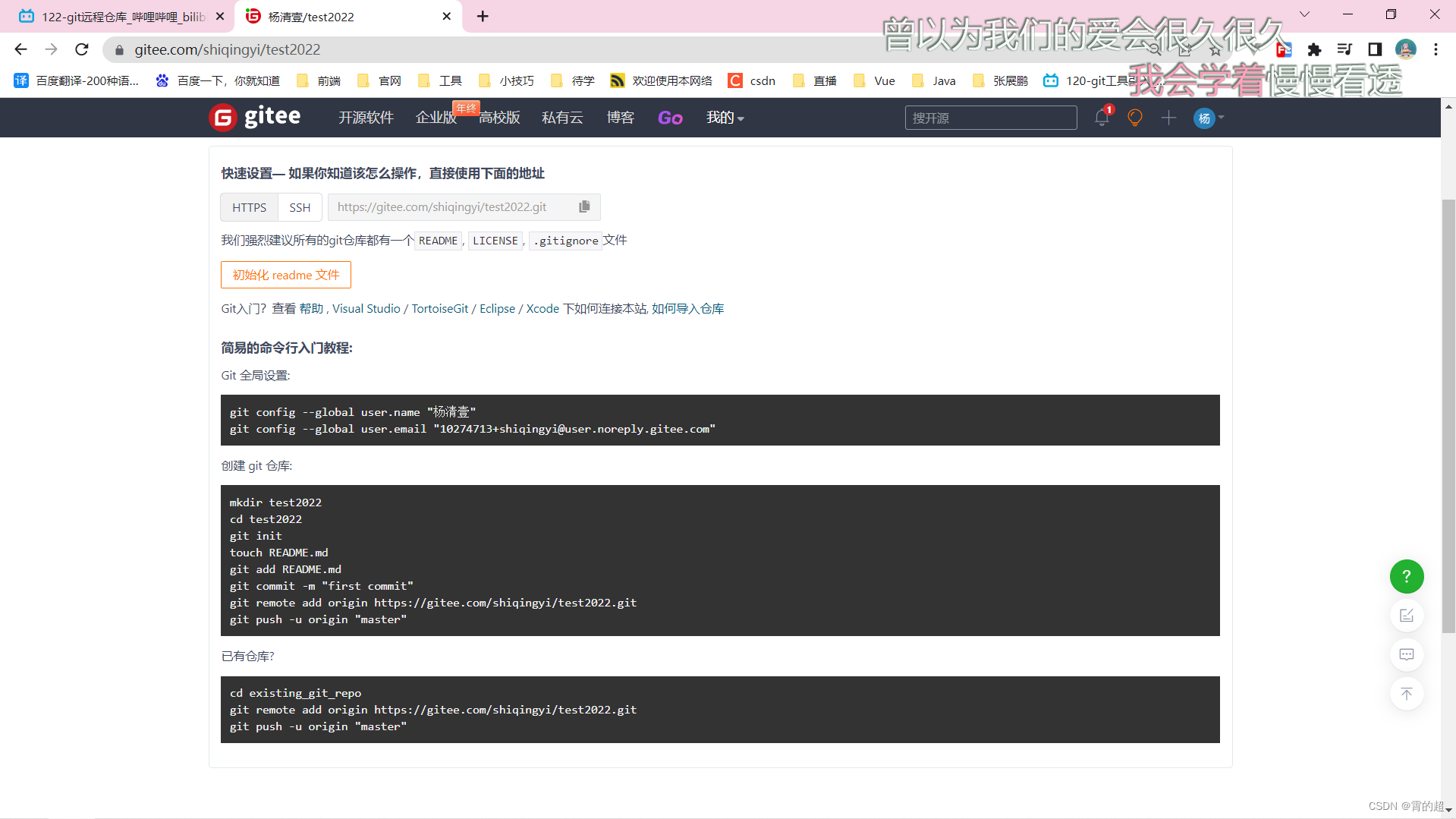1456x819 pixels.
Task: Open 企业版 in the navbar
Action: point(436,118)
